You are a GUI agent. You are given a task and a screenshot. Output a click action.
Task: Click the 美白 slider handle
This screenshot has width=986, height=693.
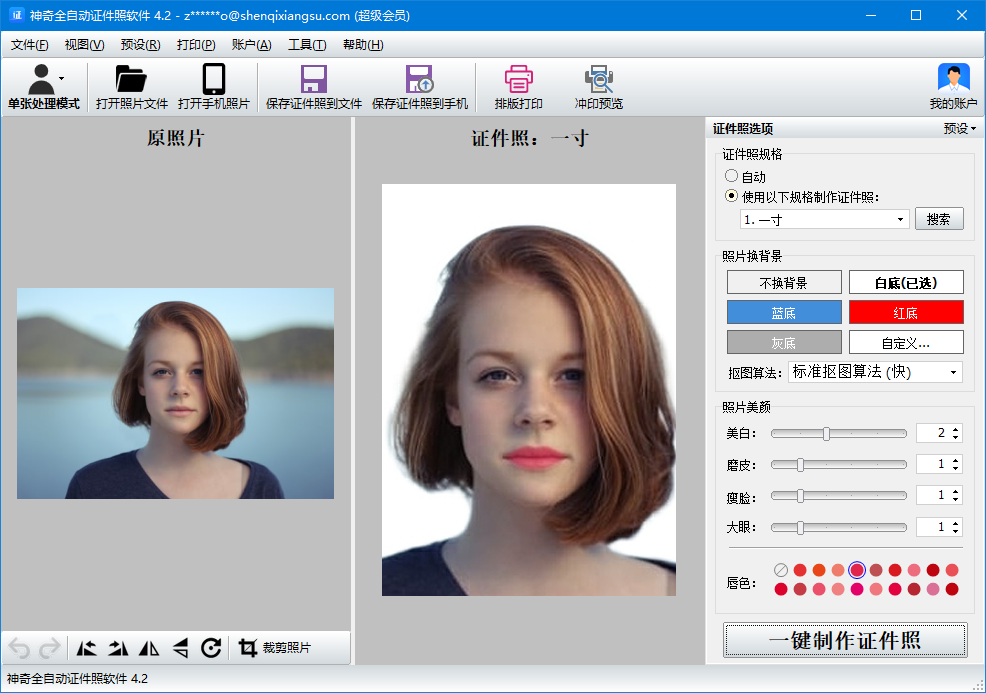826,433
